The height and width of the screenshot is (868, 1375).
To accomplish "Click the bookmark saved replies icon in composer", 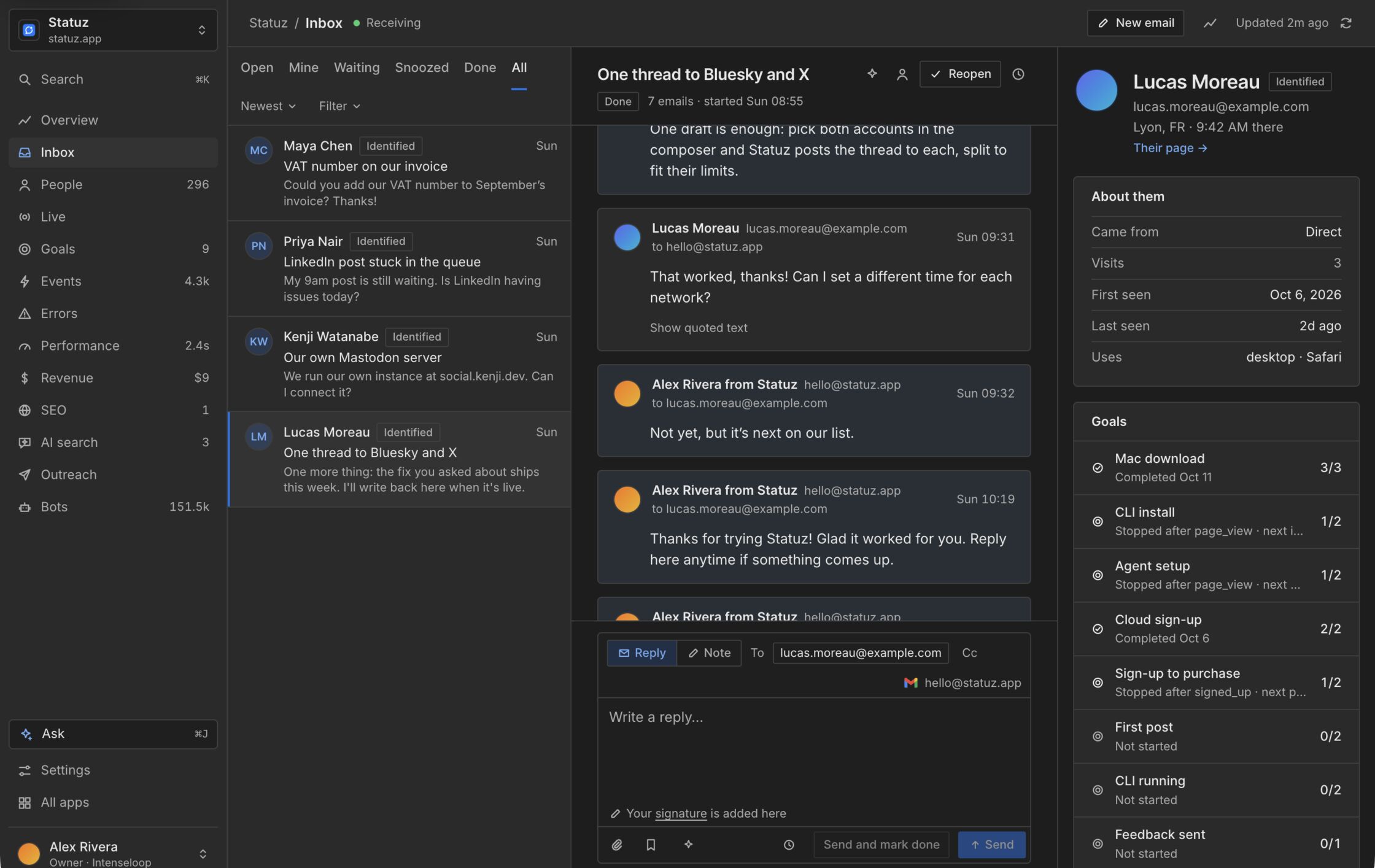I will 651,845.
